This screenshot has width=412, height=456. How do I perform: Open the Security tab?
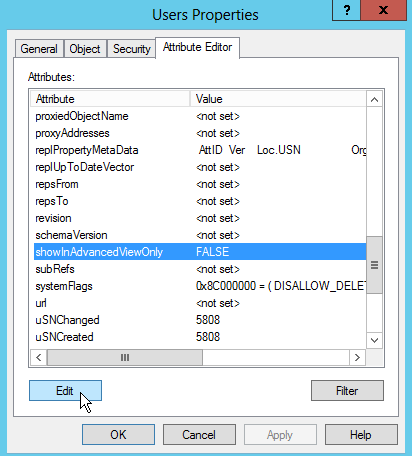(132, 49)
